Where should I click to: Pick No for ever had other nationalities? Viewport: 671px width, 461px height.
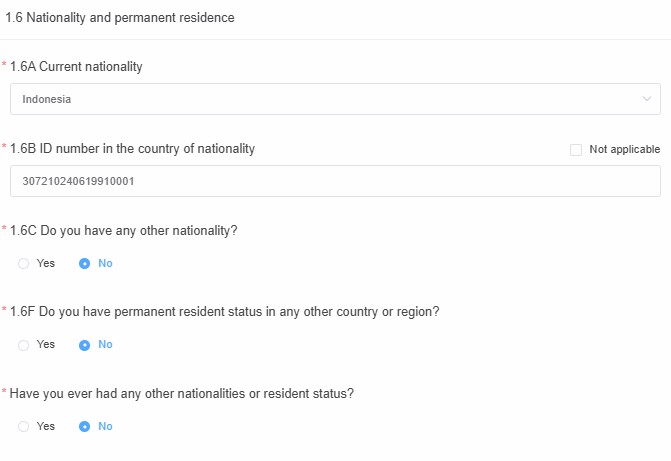85,426
